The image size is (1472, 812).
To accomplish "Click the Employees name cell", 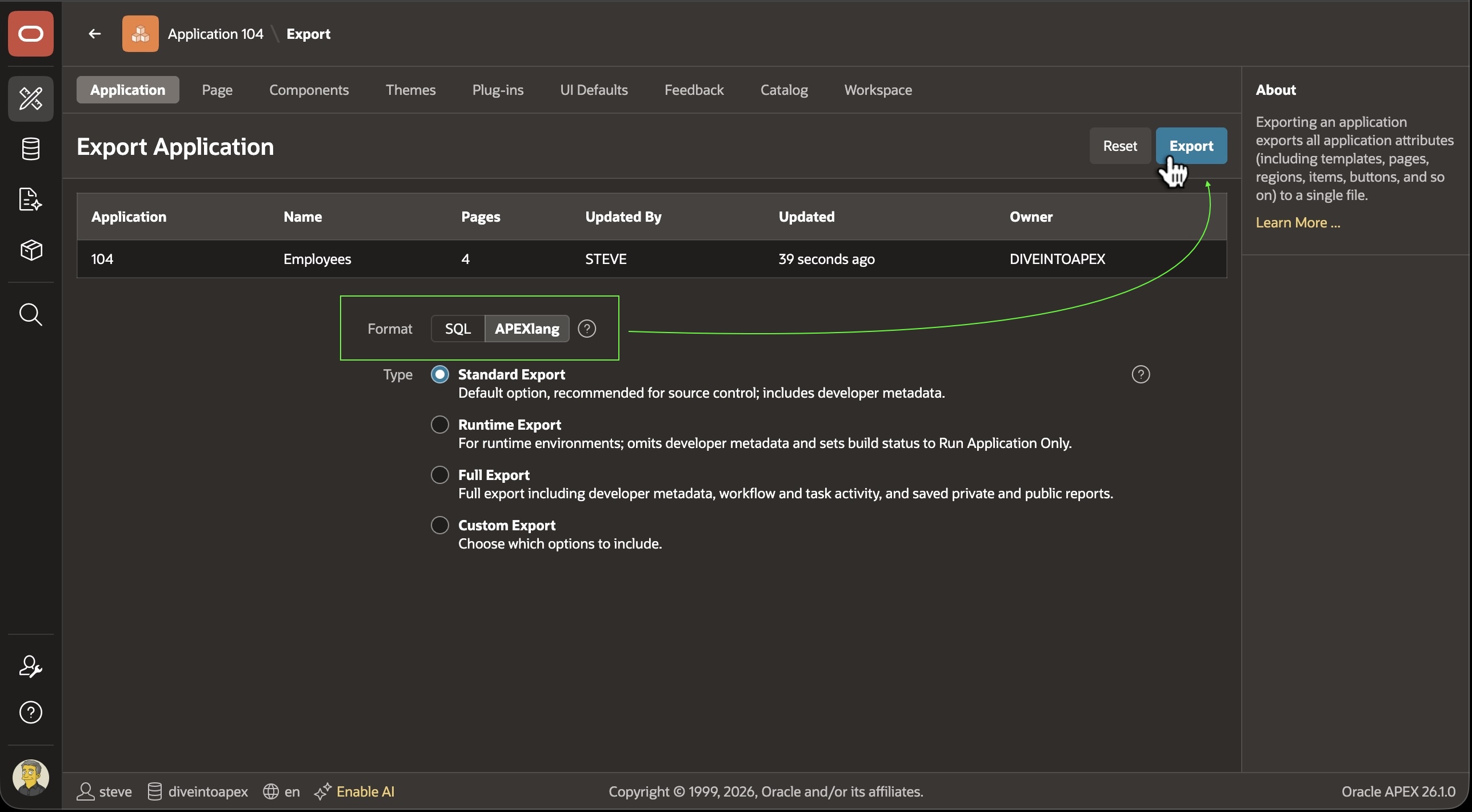I will (x=318, y=259).
